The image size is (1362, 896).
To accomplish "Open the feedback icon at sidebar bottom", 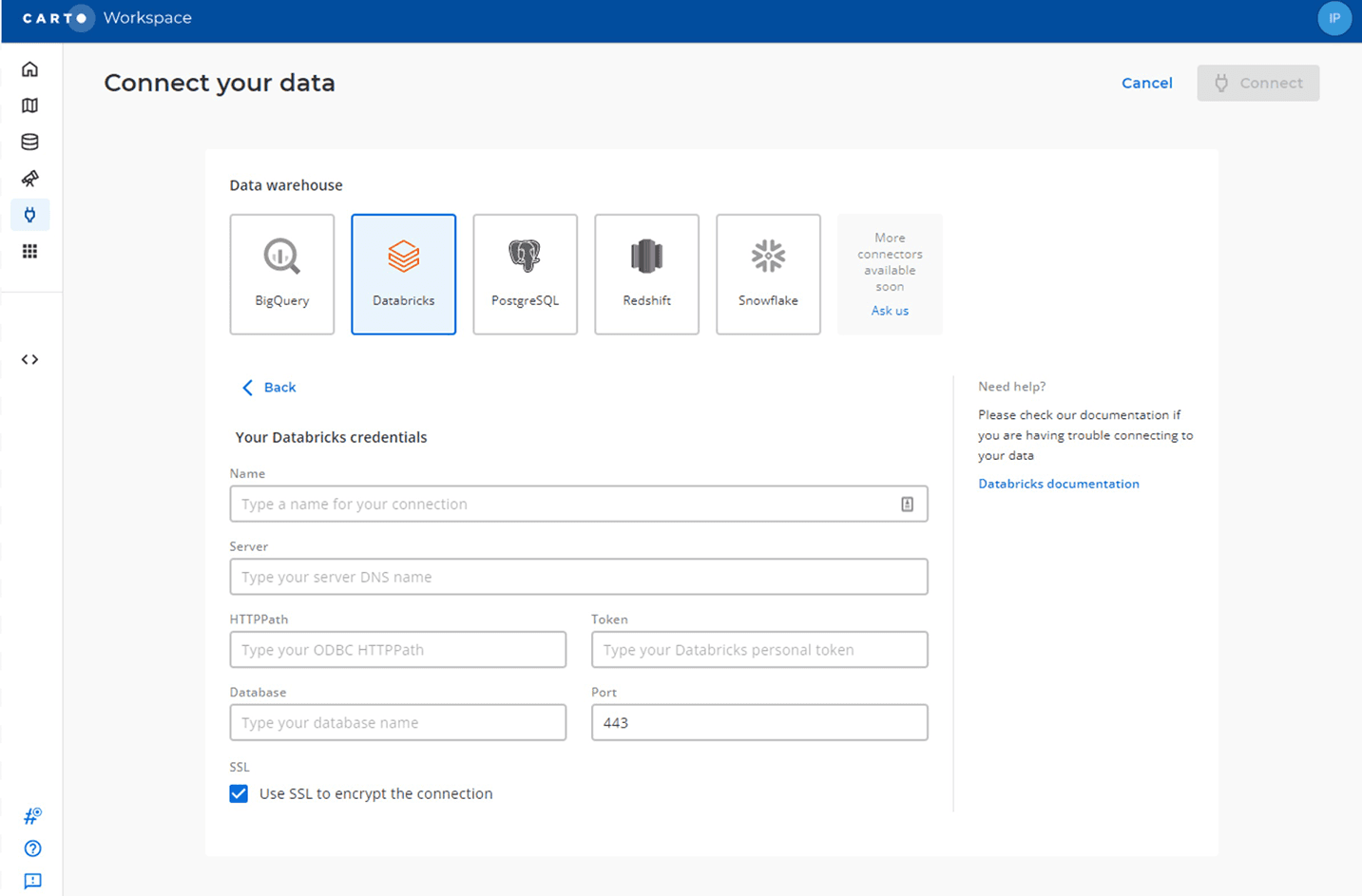I will (x=32, y=881).
